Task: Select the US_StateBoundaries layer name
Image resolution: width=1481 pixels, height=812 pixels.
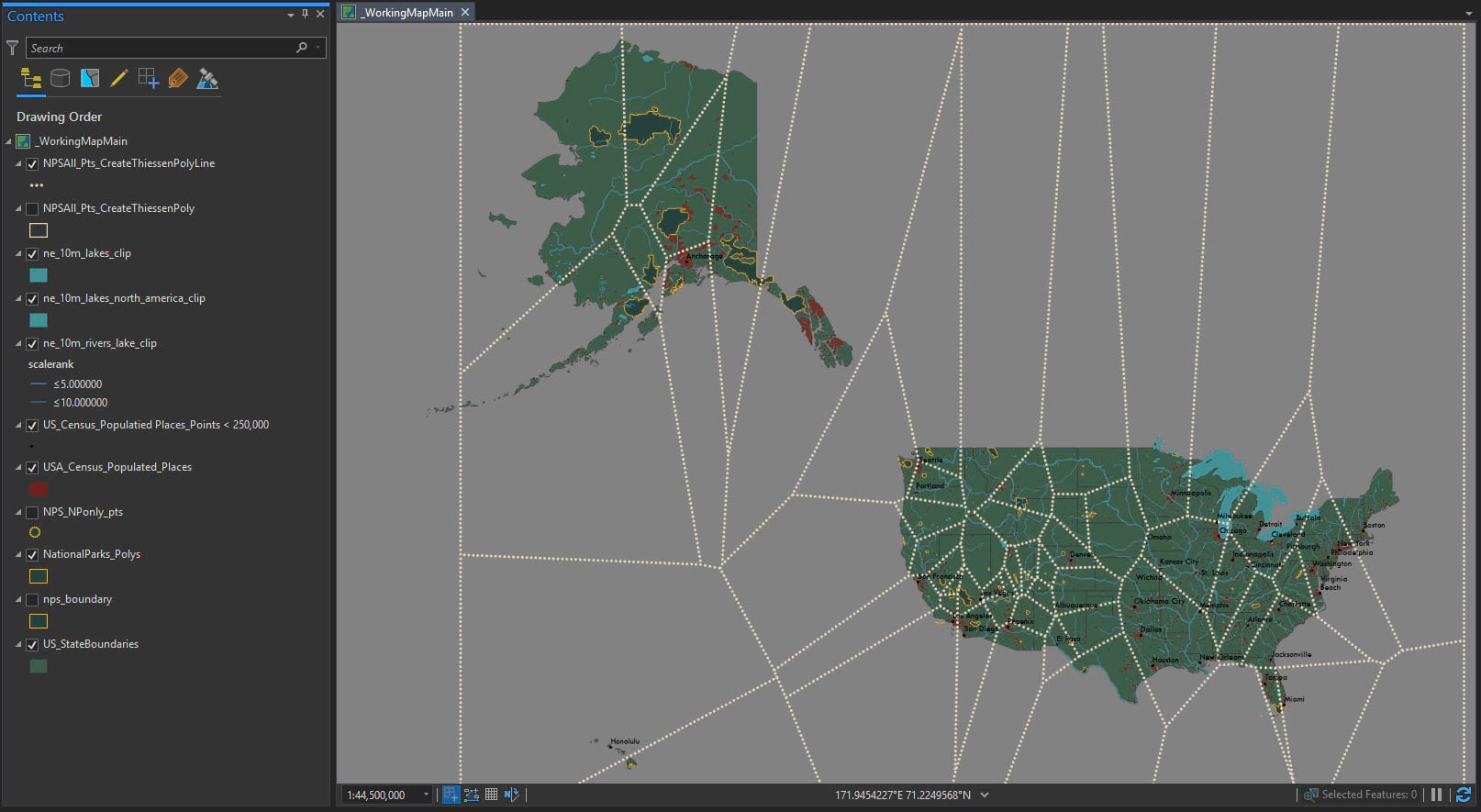Action: tap(91, 644)
